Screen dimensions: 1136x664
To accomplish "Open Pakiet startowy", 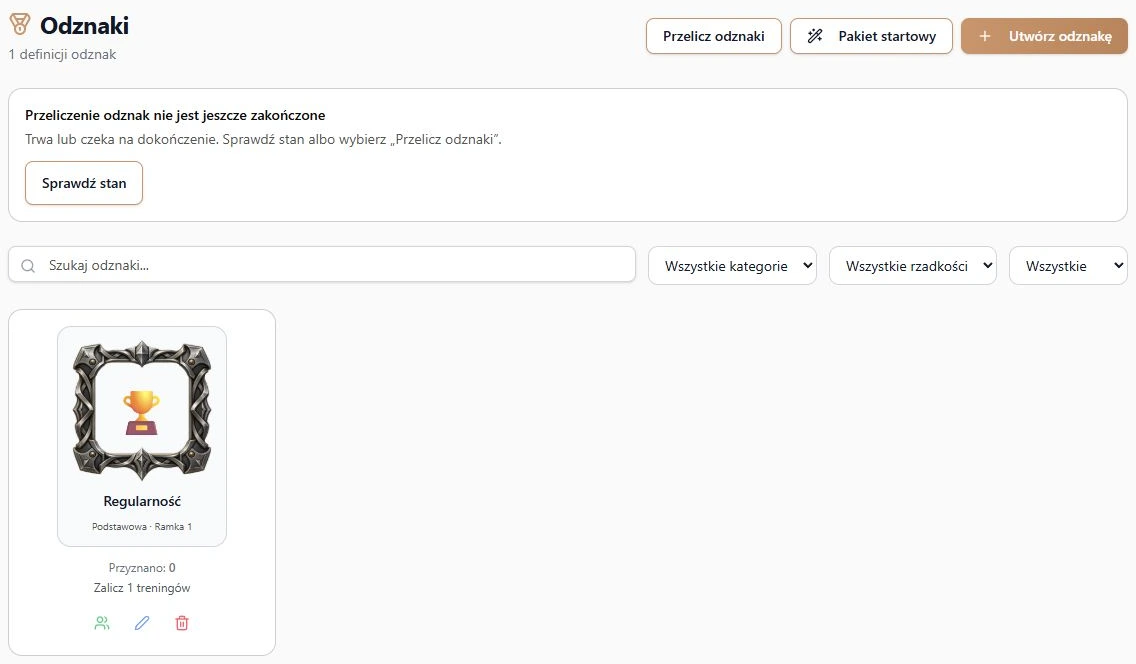I will 871,36.
